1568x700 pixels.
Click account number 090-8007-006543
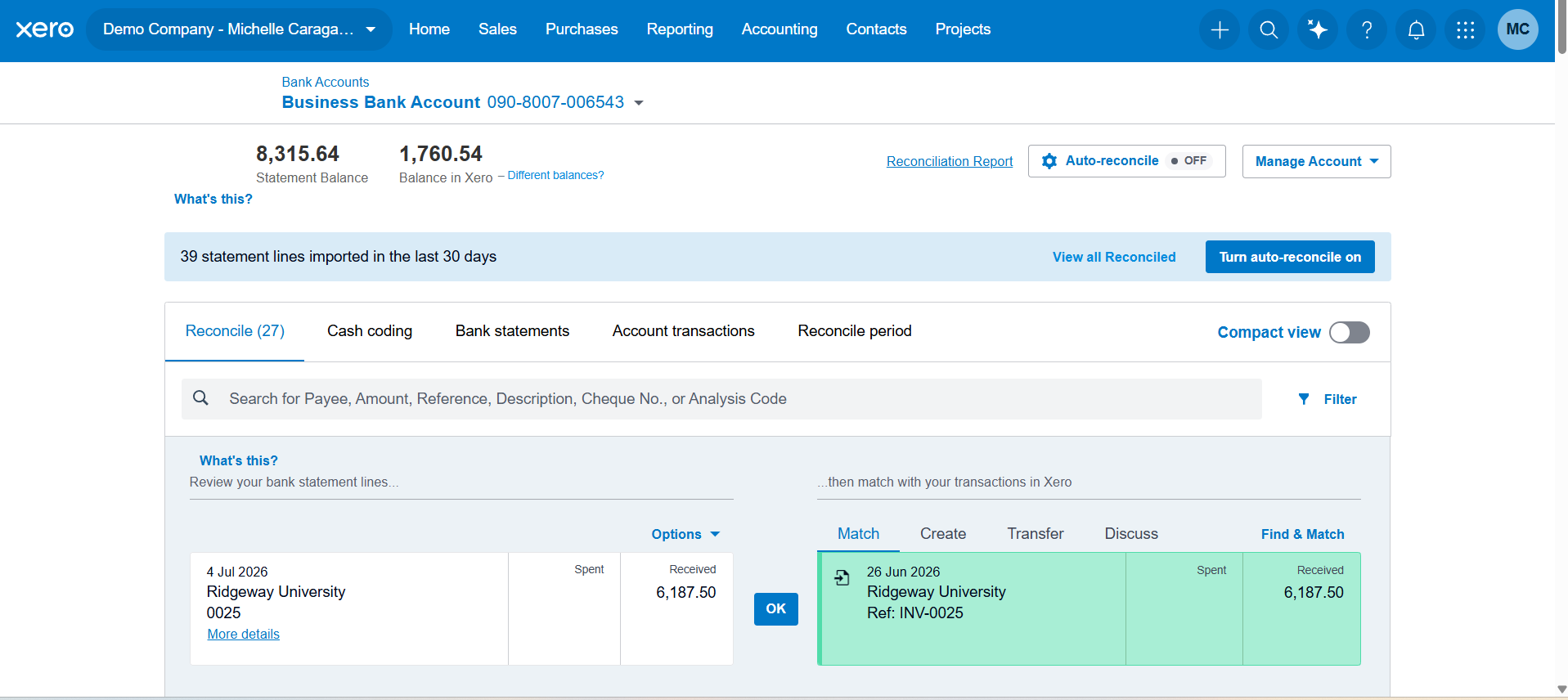[x=555, y=102]
